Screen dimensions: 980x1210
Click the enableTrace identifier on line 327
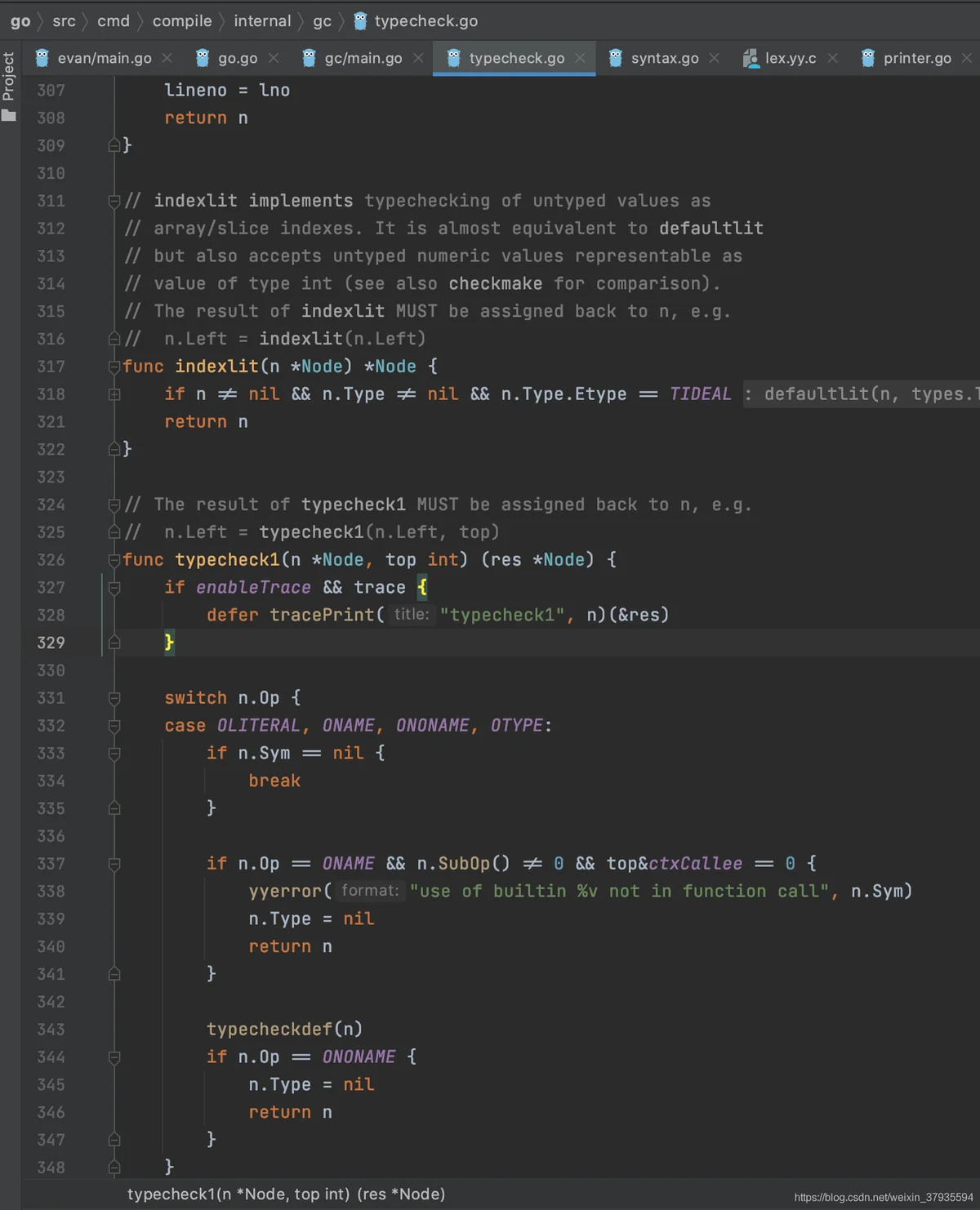(x=253, y=588)
